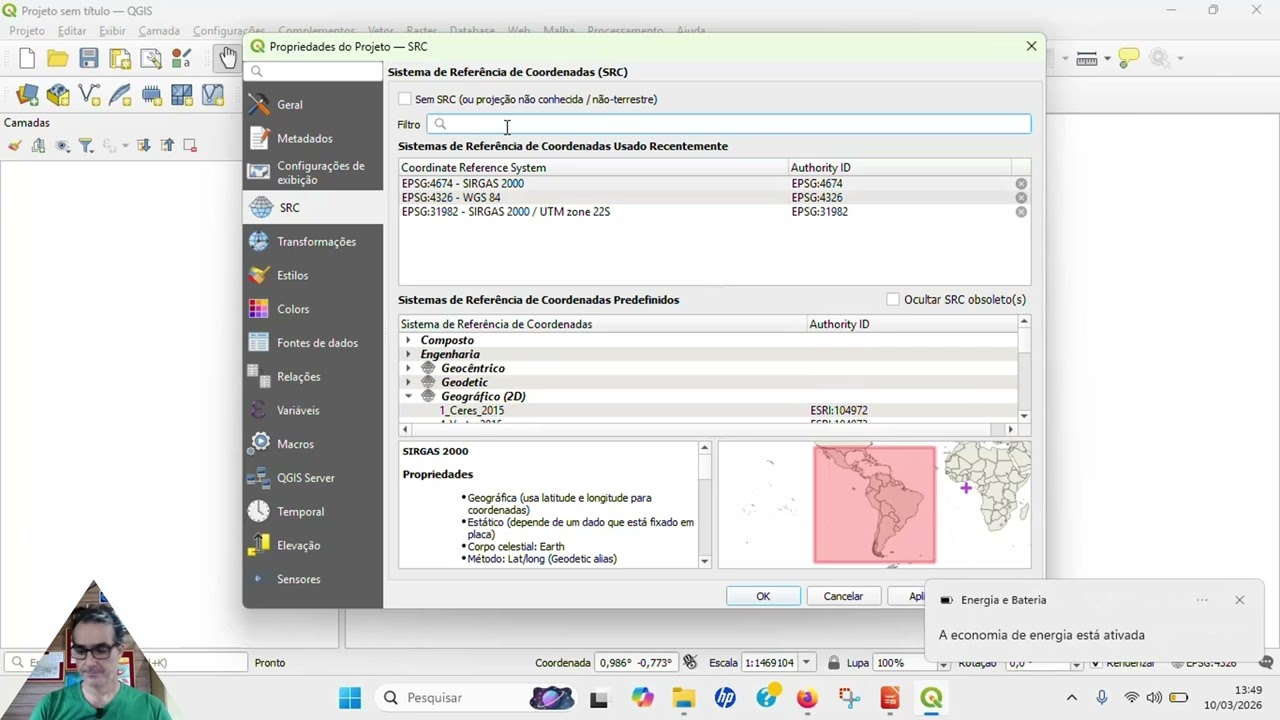Enable Sem SRC checkbox
The image size is (1280, 720).
(x=405, y=99)
